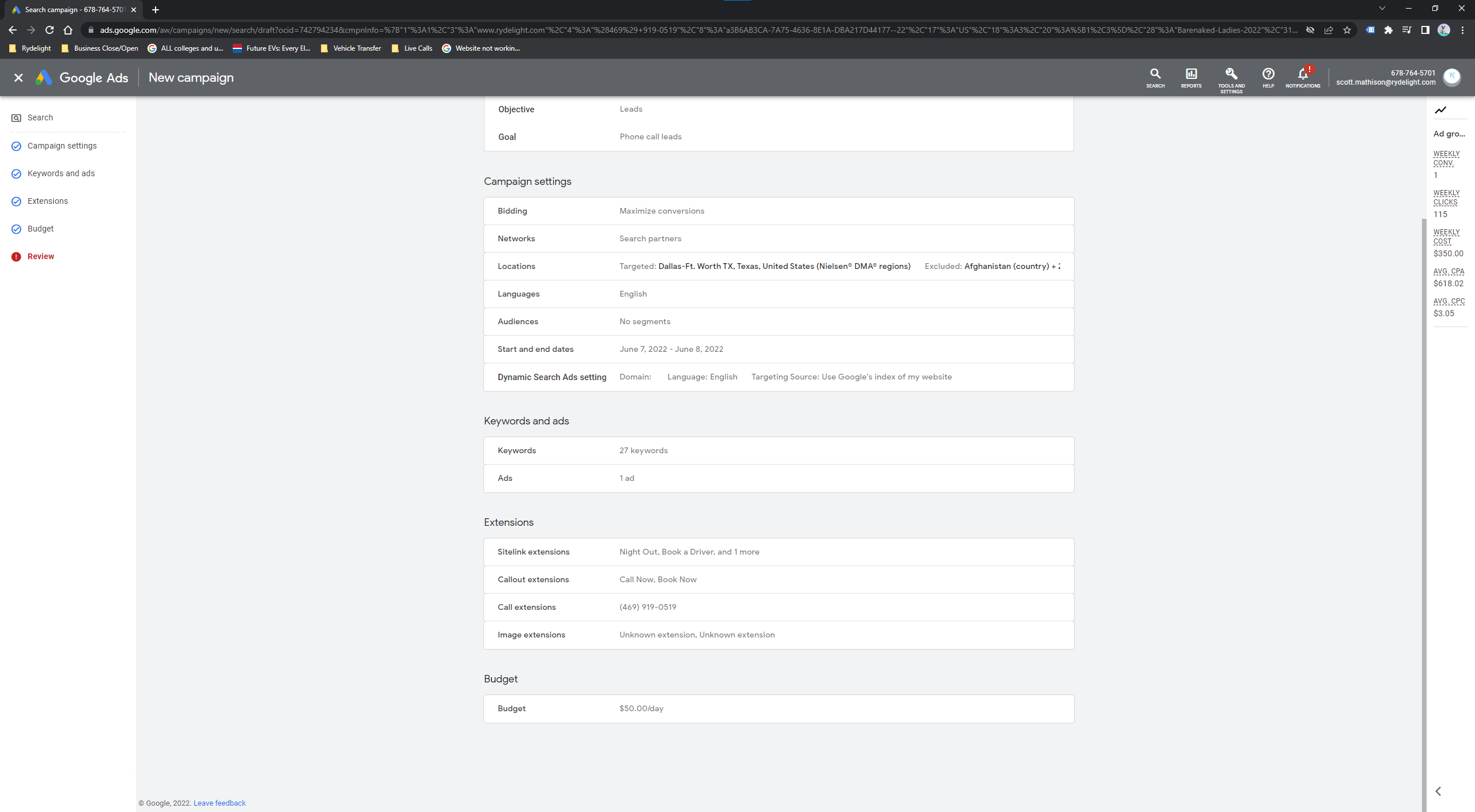
Task: Open the Extensions step in sidebar
Action: pos(47,201)
